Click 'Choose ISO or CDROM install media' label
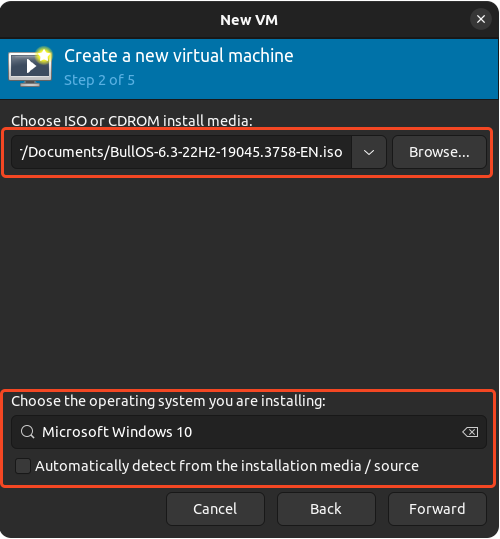This screenshot has height=539, width=500. click(x=132, y=121)
